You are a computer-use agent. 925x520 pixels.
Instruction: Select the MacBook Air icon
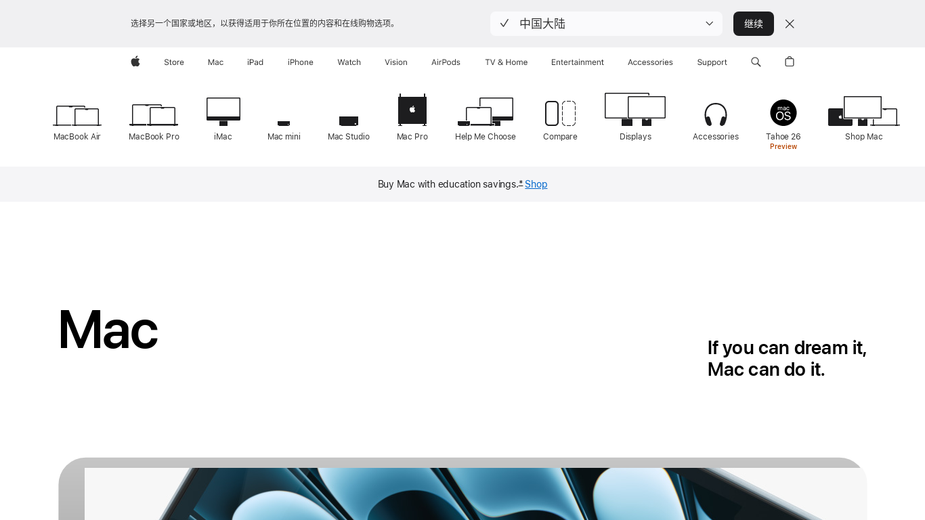point(77,115)
